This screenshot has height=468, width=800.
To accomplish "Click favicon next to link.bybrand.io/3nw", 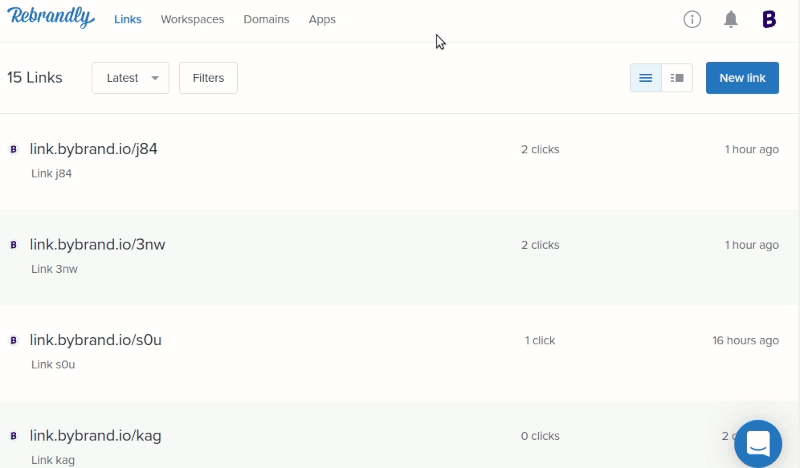I will tap(14, 245).
